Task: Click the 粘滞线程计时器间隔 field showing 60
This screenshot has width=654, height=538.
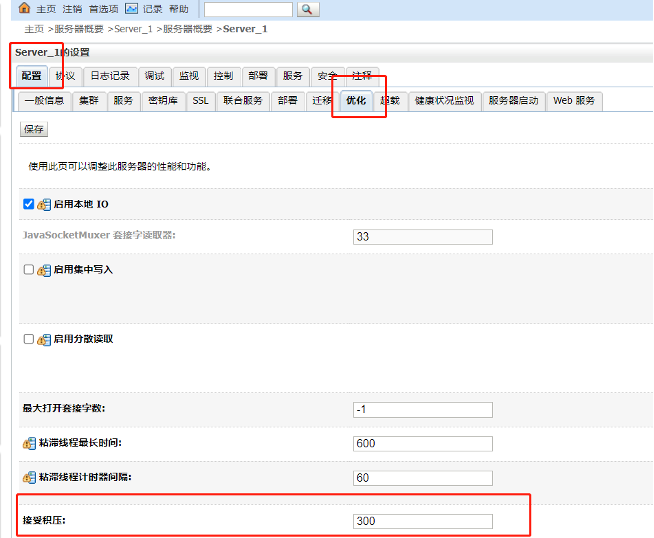Action: click(x=423, y=478)
